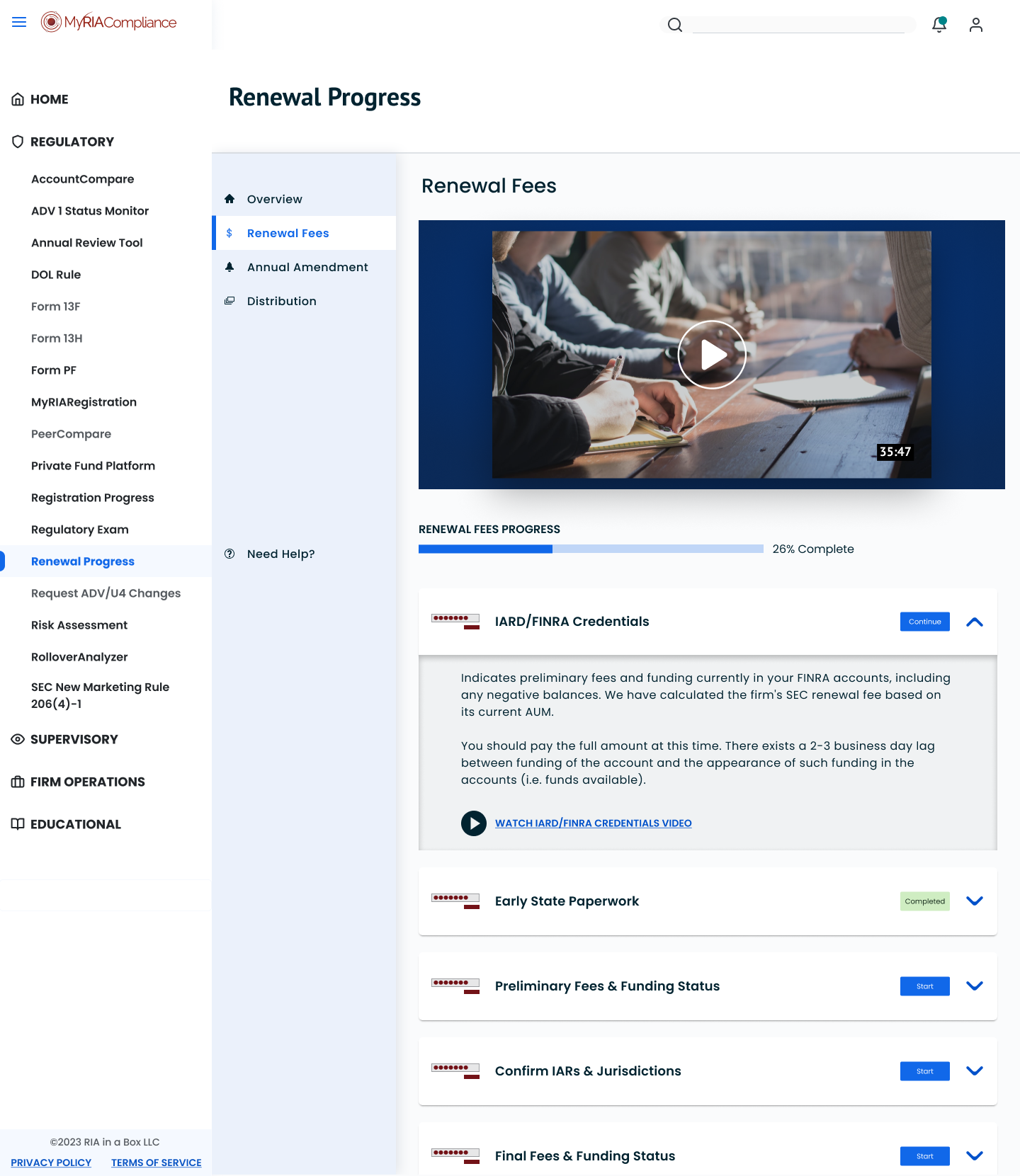The image size is (1020, 1176).
Task: Open Watch IARD/FINRA Credentials Video link
Action: click(x=594, y=823)
